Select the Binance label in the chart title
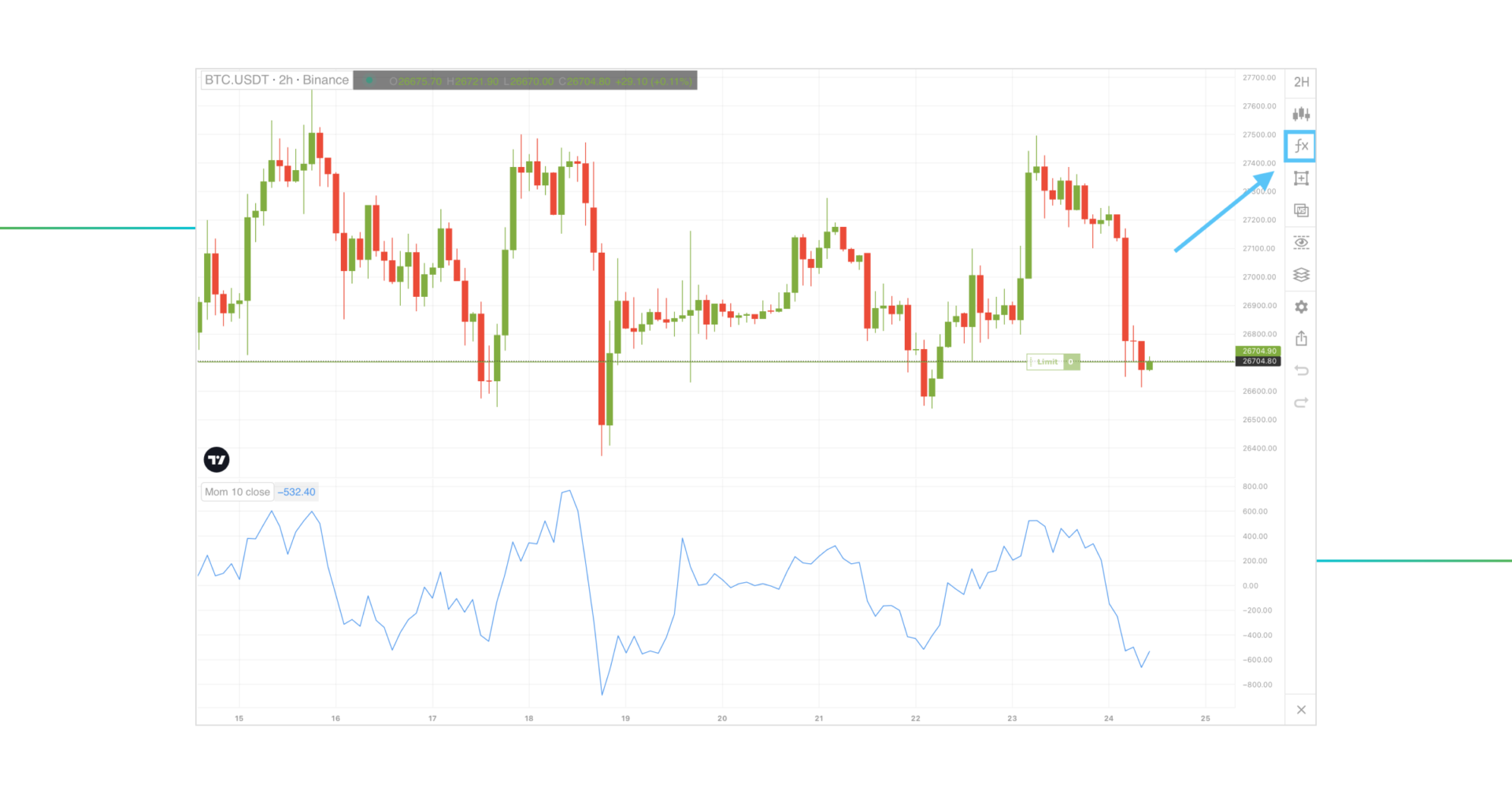This screenshot has width=1512, height=794. [x=325, y=80]
